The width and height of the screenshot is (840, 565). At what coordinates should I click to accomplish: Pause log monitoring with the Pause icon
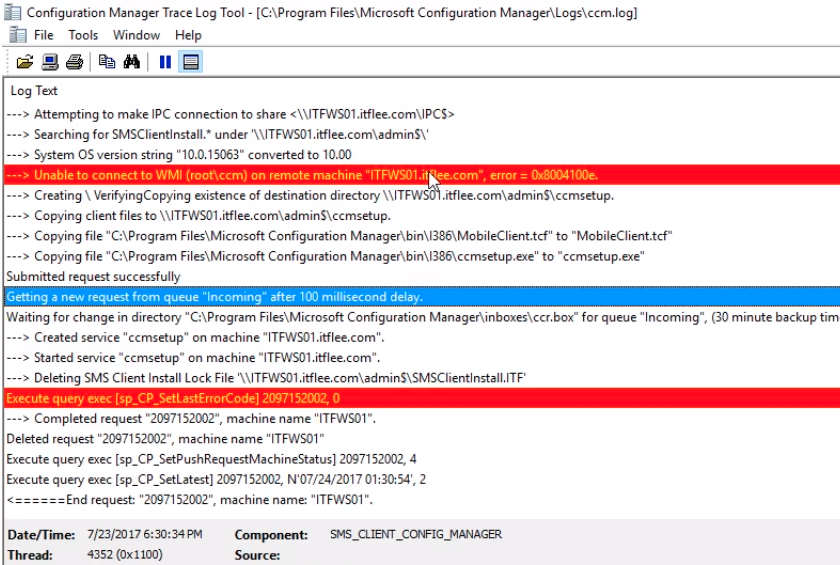click(165, 62)
